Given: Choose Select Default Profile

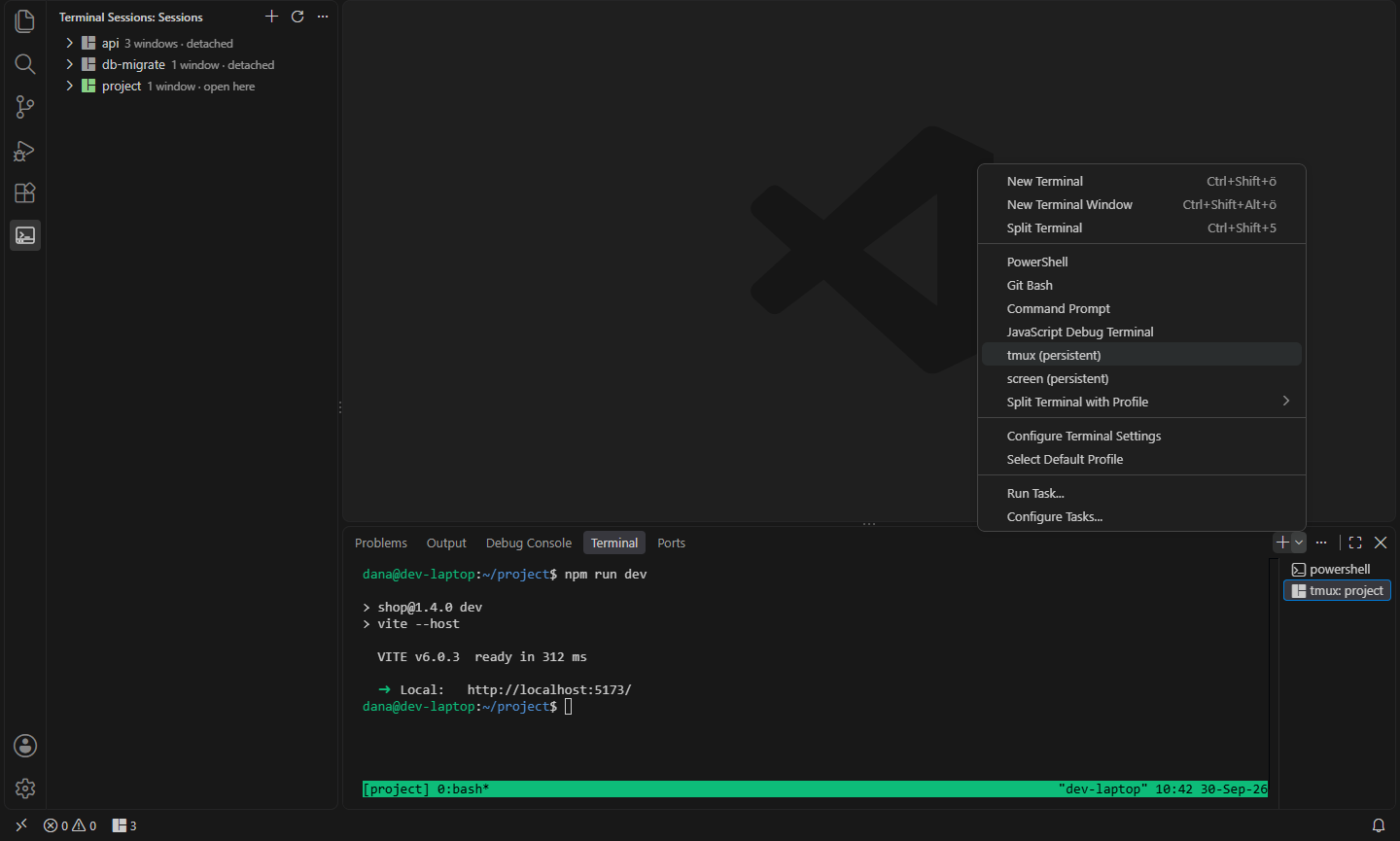Looking at the screenshot, I should 1141,459.
